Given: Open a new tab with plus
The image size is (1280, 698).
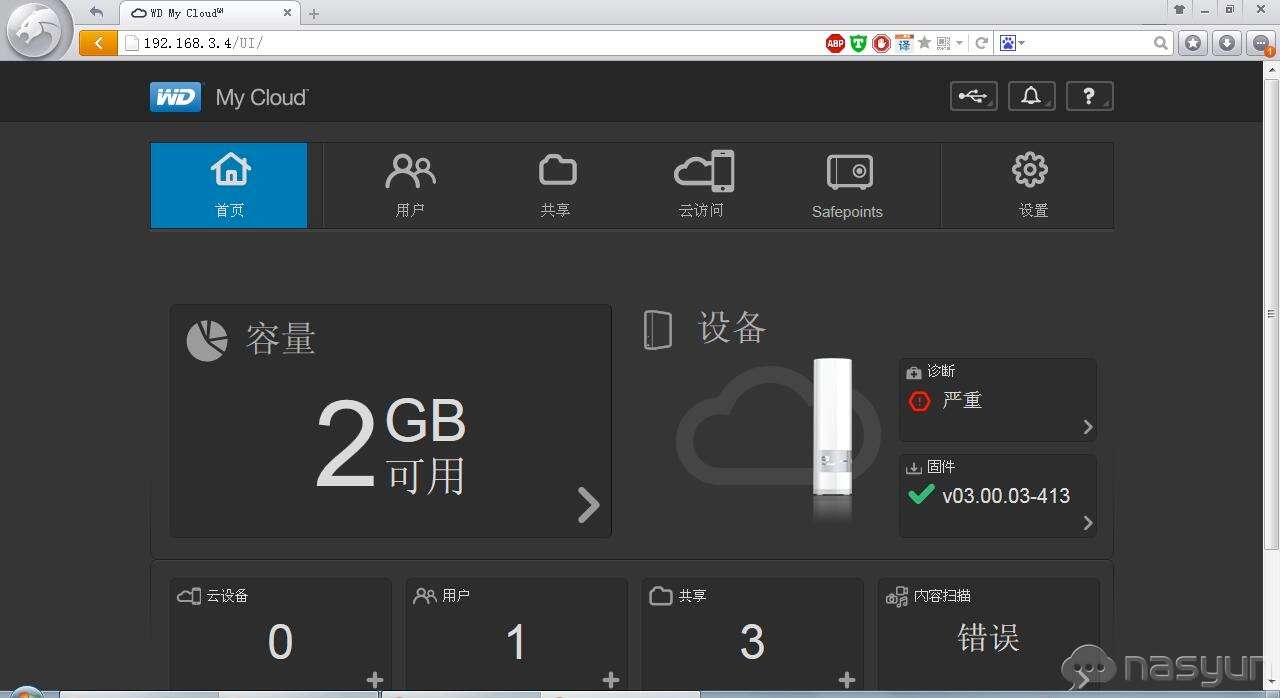Looking at the screenshot, I should click(314, 14).
